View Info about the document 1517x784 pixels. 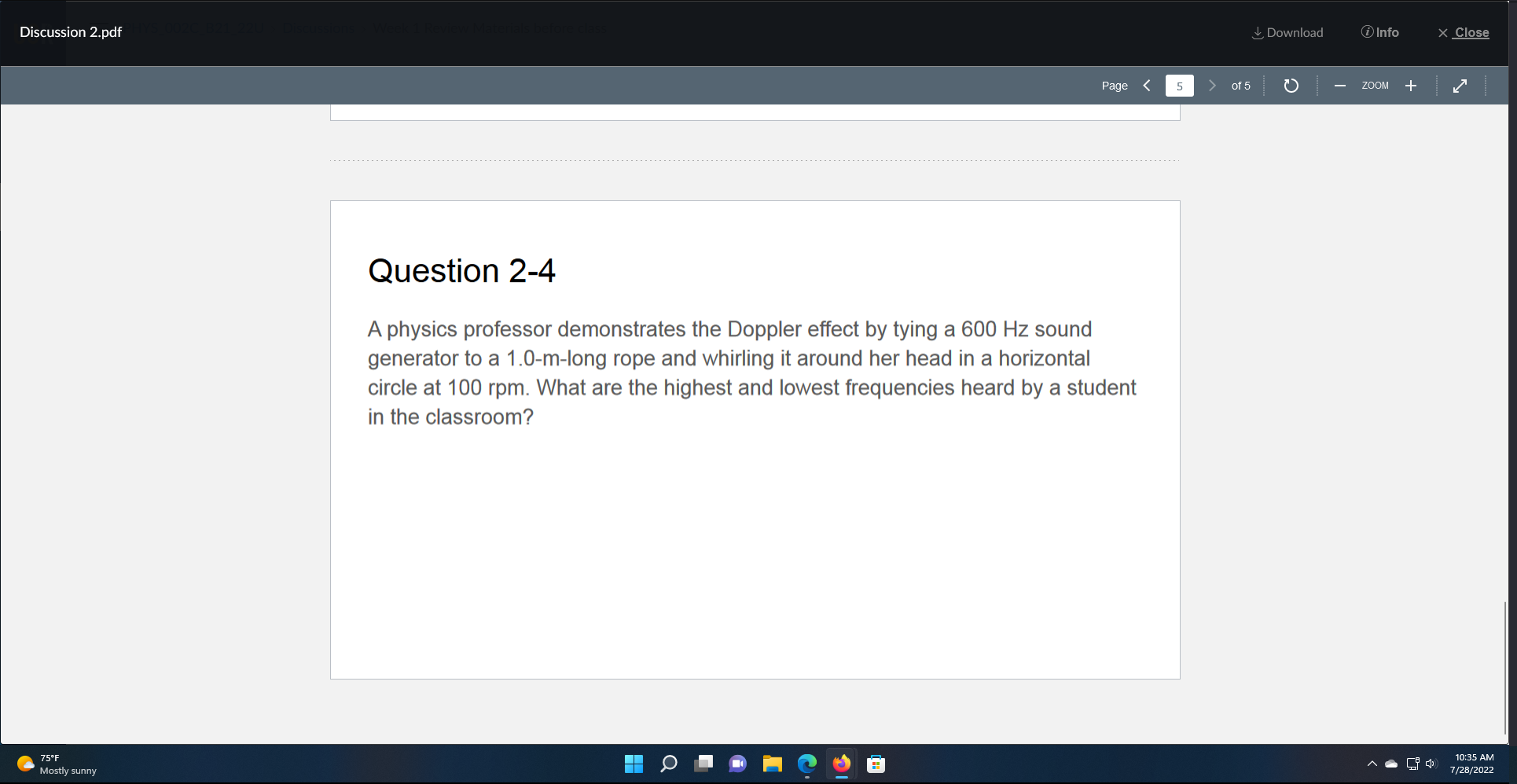tap(1379, 32)
